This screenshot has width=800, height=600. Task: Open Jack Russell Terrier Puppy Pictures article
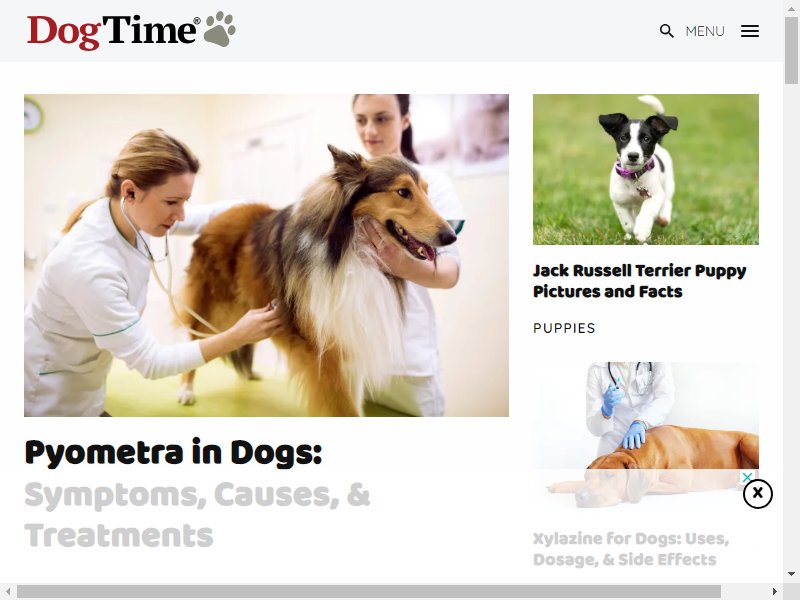click(639, 281)
